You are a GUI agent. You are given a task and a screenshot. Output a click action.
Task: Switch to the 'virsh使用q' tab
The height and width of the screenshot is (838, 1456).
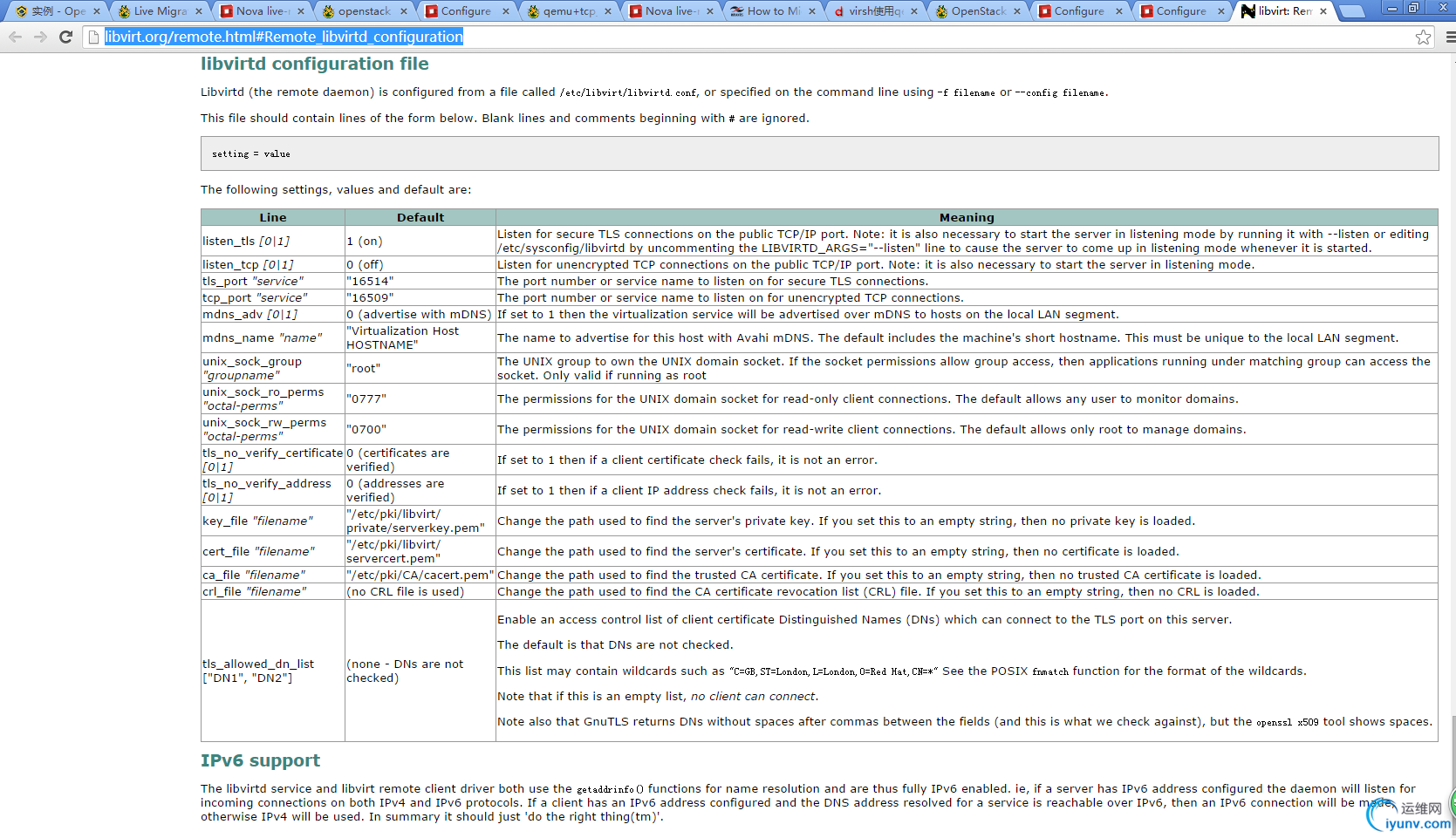pyautogui.click(x=875, y=11)
